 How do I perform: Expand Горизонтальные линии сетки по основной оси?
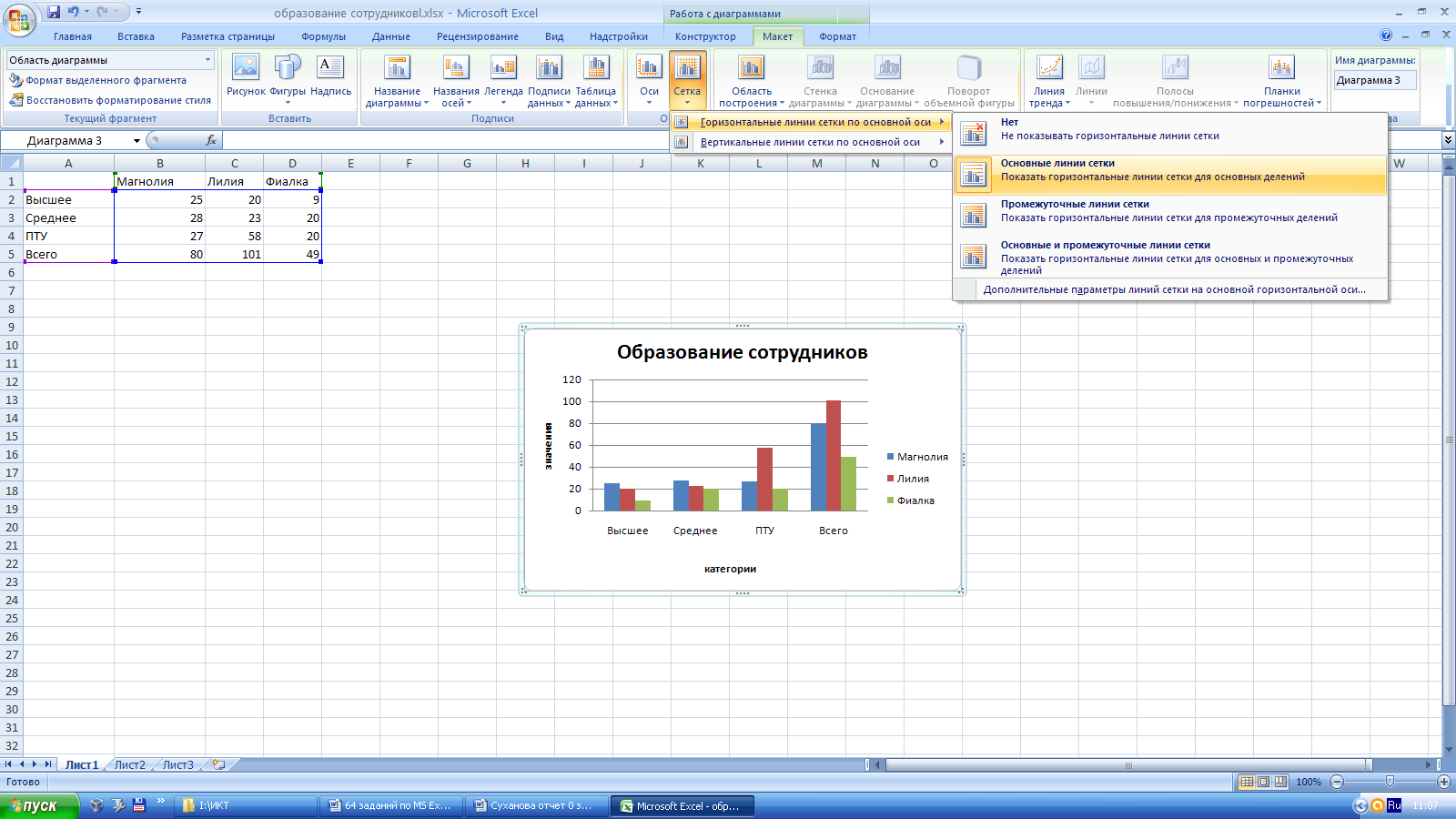[x=810, y=122]
